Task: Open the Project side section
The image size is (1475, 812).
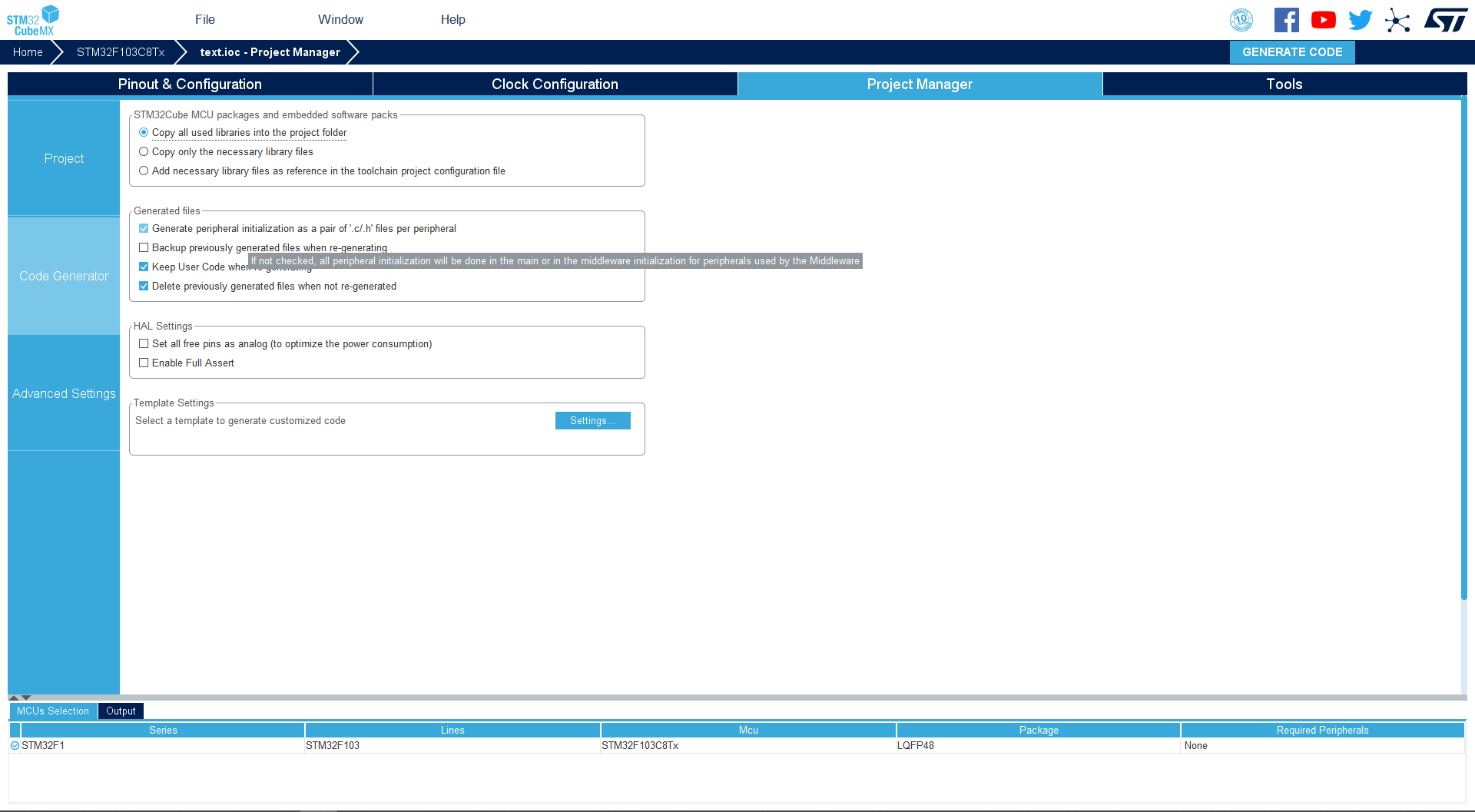Action: pos(64,158)
